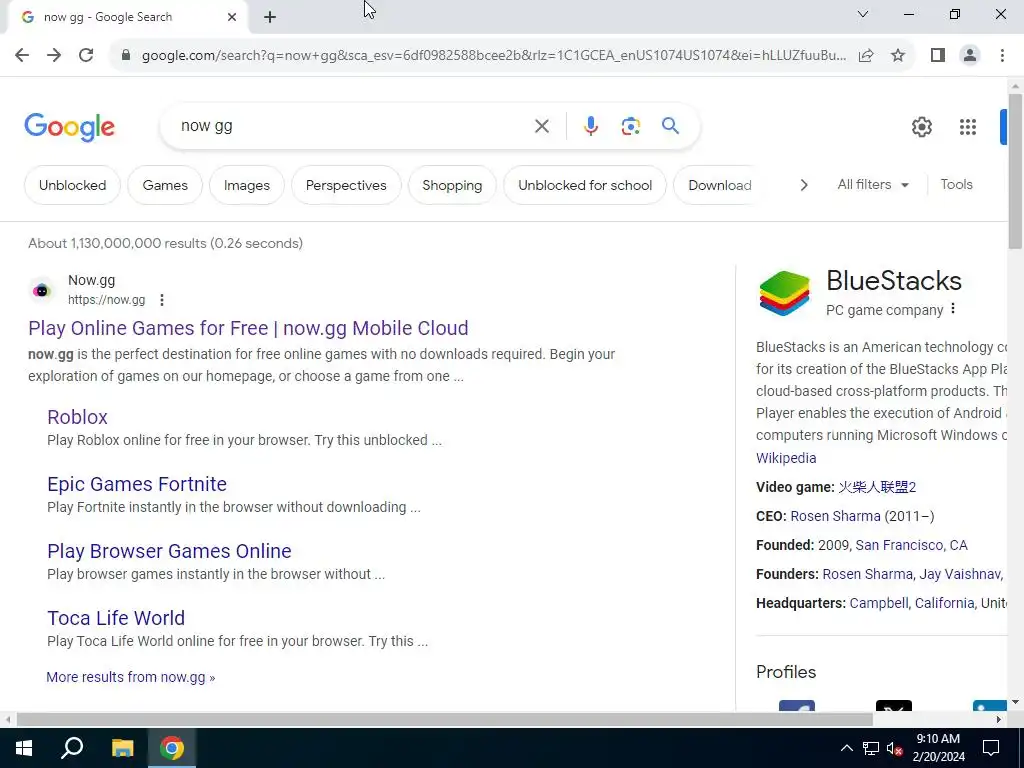The image size is (1024, 768).
Task: Open More results from now.gg
Action: [131, 677]
